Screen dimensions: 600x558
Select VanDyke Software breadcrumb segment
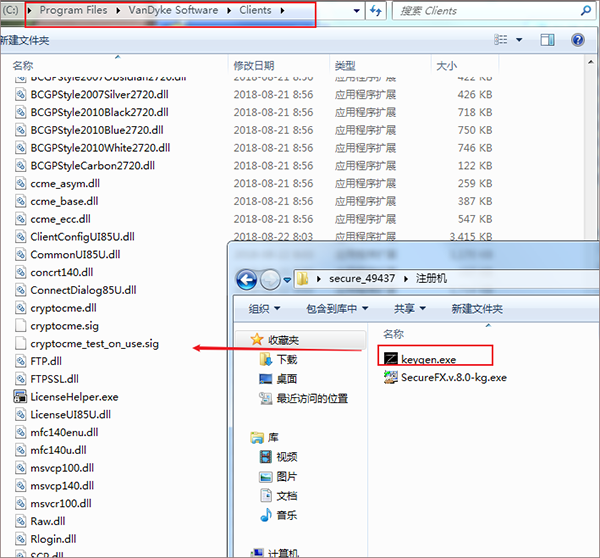tap(173, 10)
